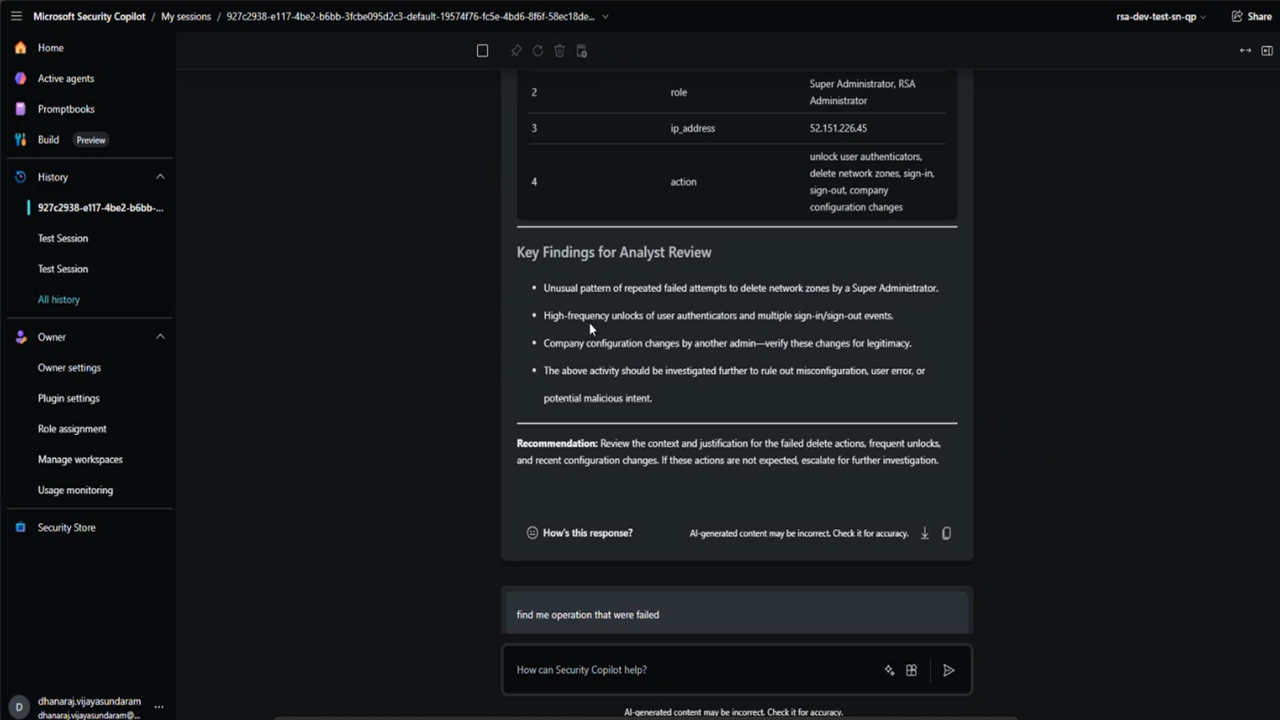This screenshot has width=1280, height=720.
Task: Open the first Test Session entry
Action: 63,238
